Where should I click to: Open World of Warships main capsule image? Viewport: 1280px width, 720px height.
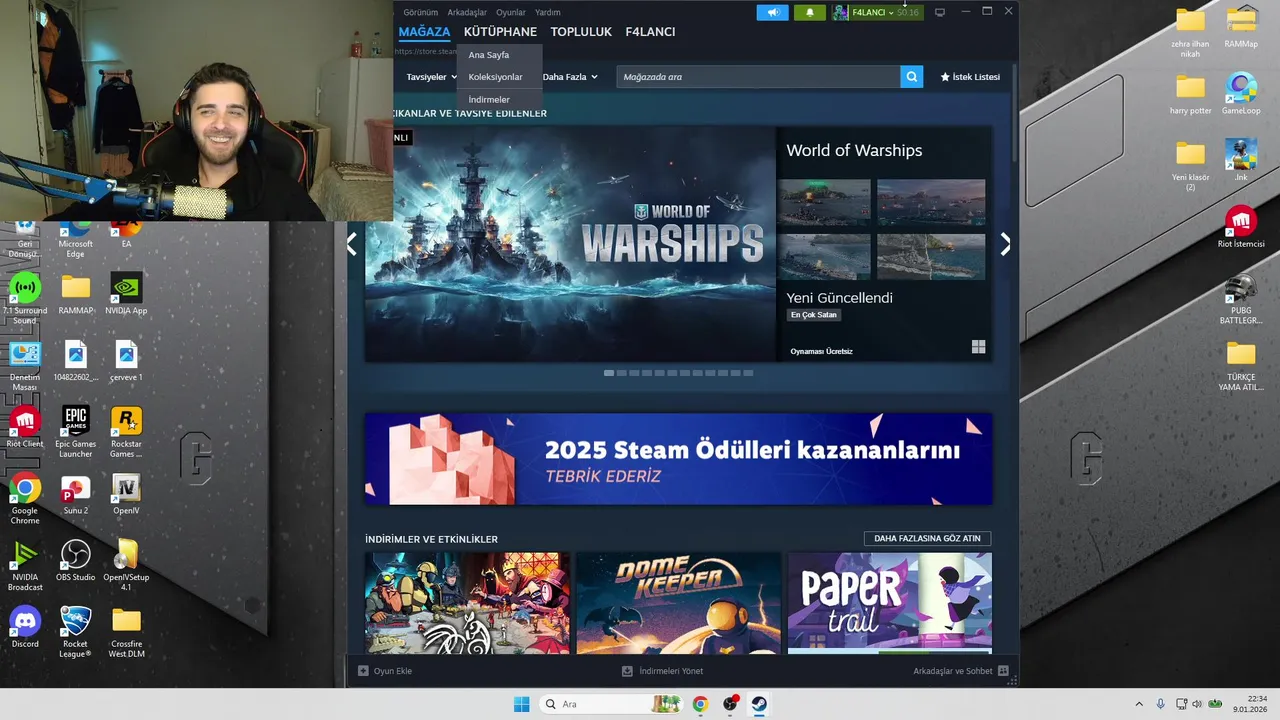pos(570,244)
